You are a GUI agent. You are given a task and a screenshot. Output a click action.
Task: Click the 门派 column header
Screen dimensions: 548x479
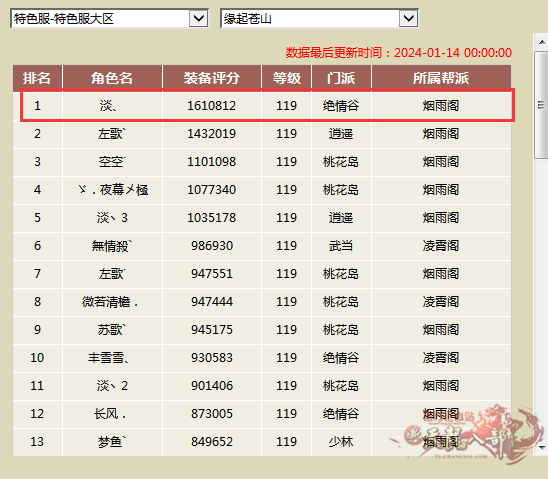point(341,78)
